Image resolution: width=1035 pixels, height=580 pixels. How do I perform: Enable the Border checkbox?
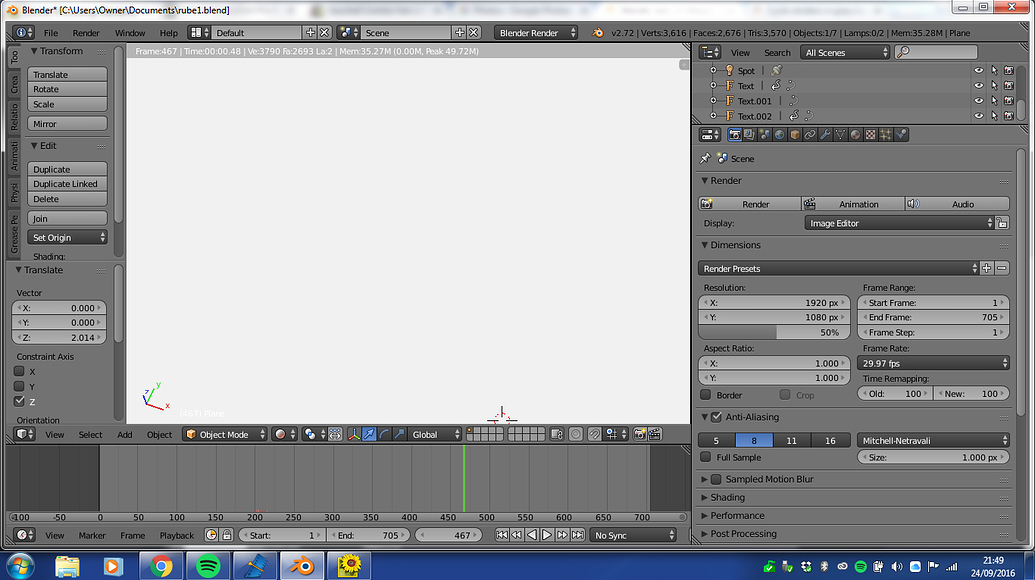tap(706, 395)
